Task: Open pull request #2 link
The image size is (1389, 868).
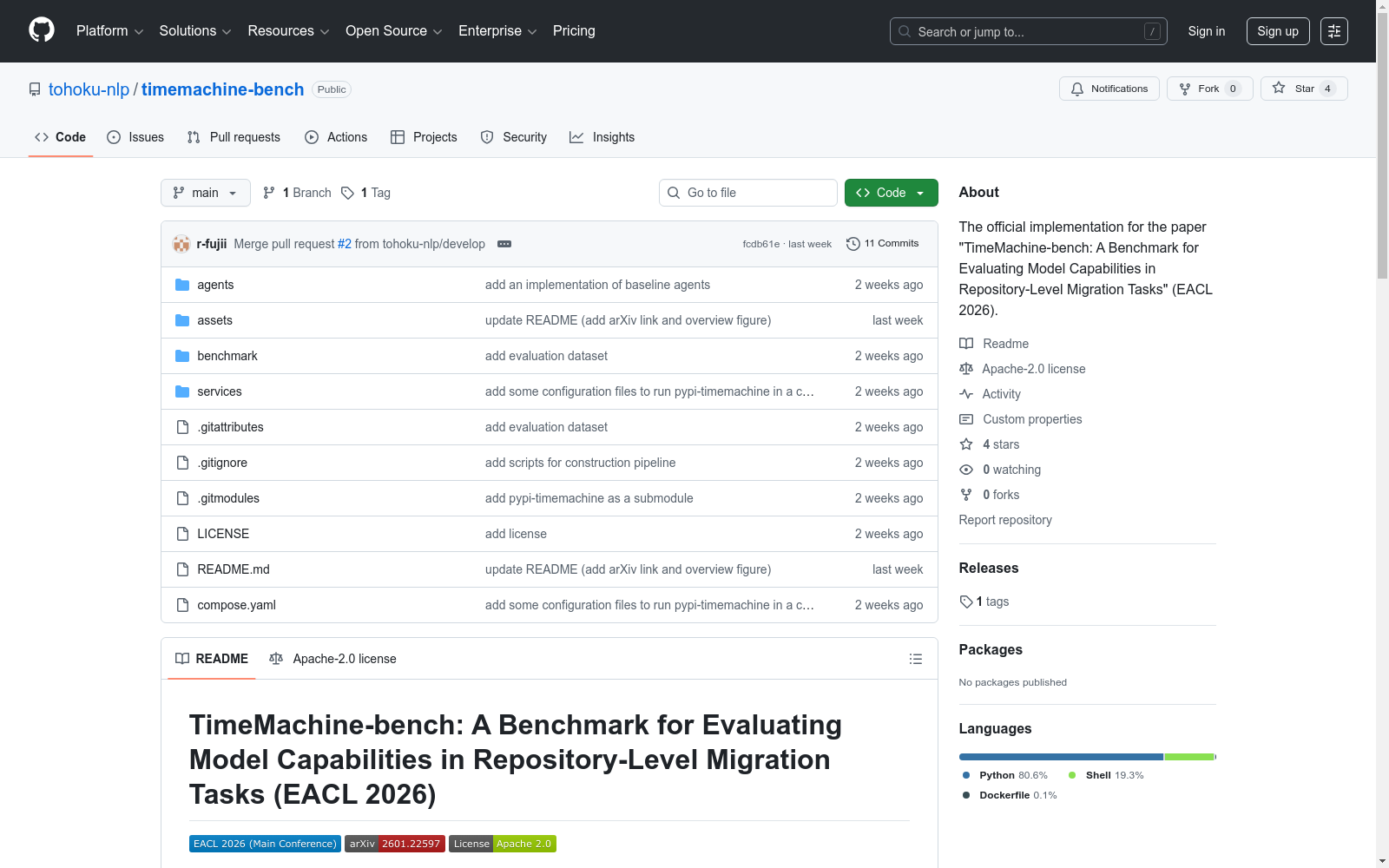Action: pos(345,244)
